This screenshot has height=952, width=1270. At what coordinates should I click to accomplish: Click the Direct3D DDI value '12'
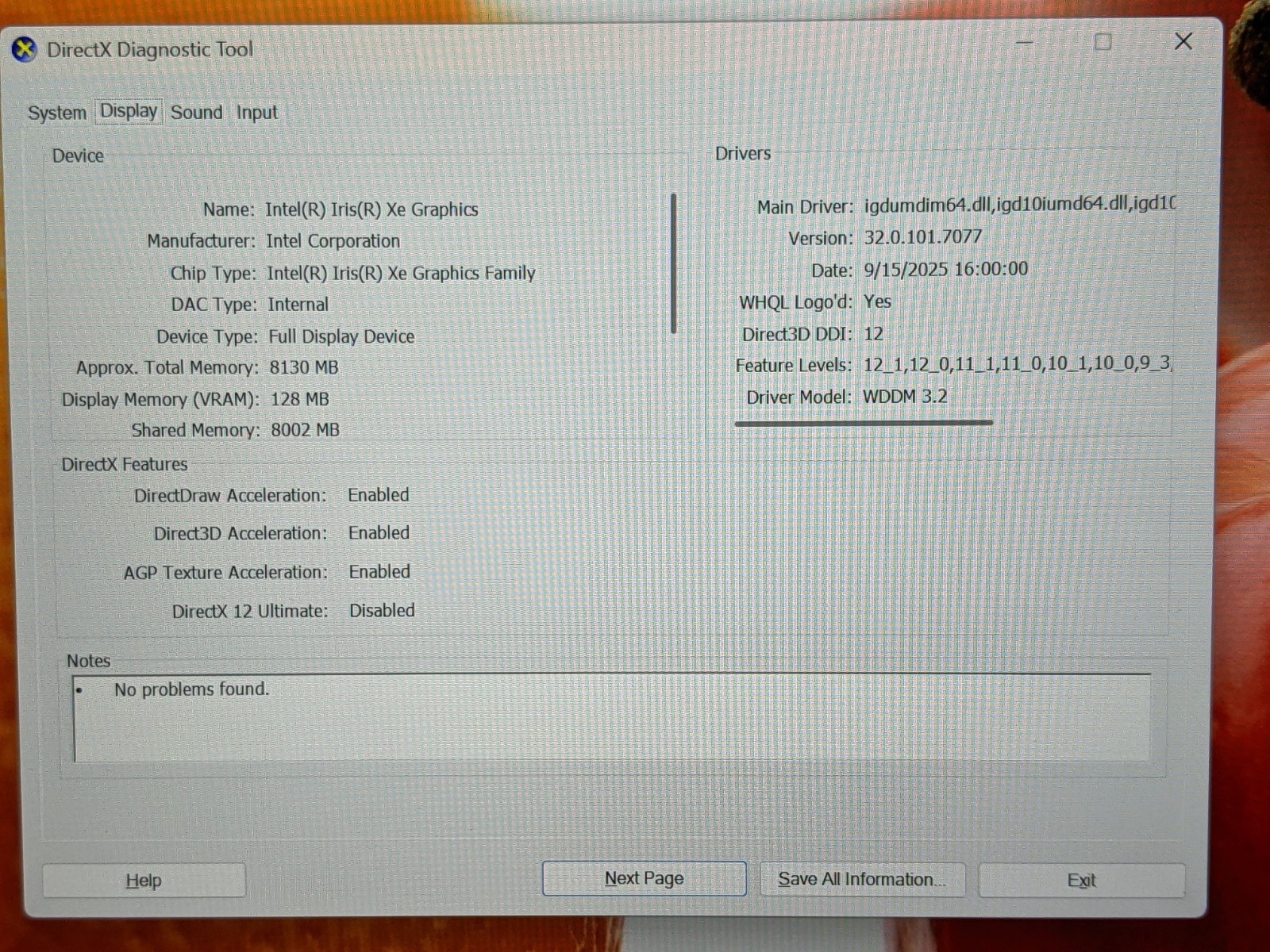(873, 334)
